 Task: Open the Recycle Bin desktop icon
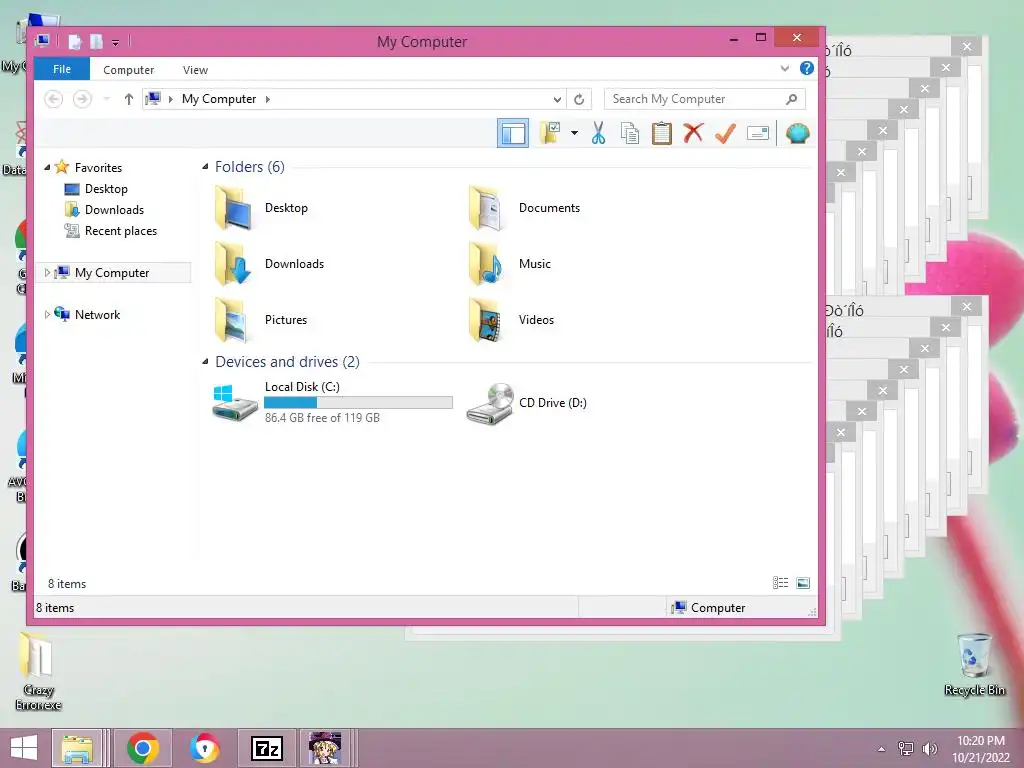pos(974,664)
